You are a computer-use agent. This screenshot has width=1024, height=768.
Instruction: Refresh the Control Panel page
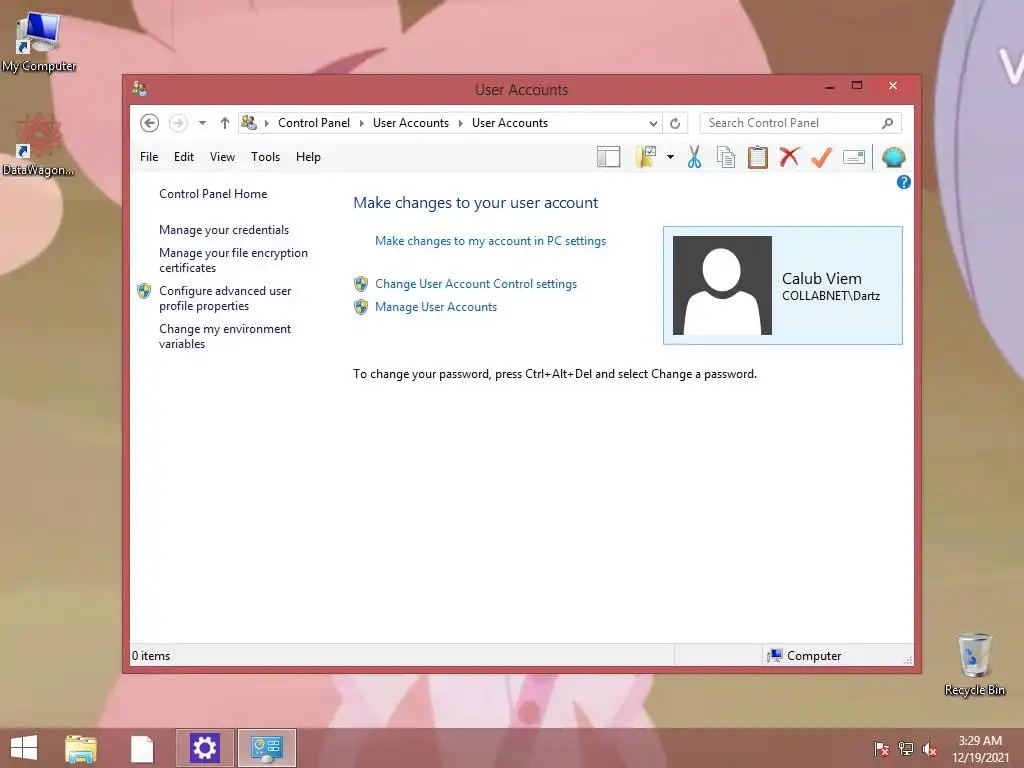pyautogui.click(x=675, y=123)
